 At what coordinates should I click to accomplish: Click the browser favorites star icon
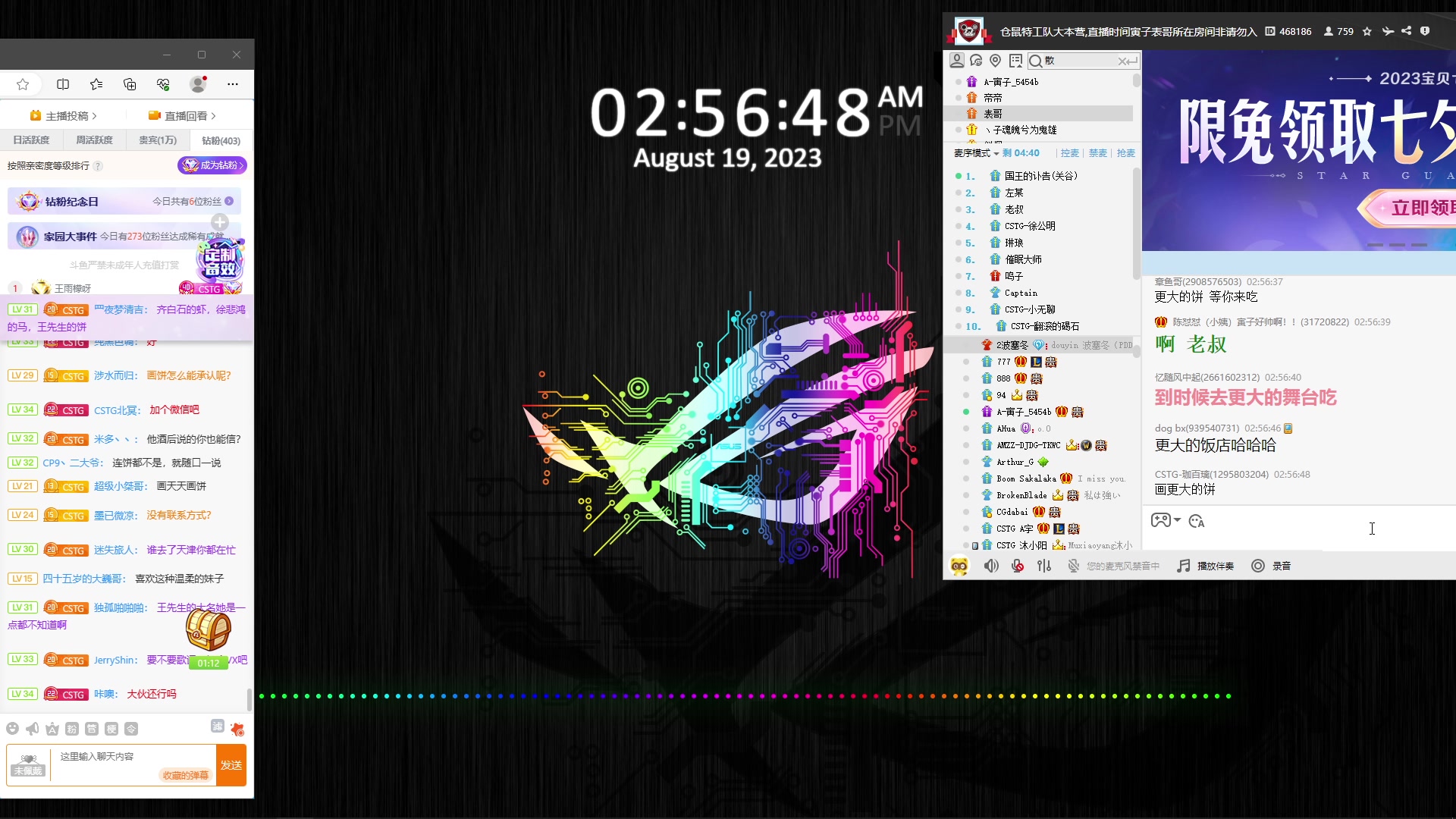click(23, 84)
